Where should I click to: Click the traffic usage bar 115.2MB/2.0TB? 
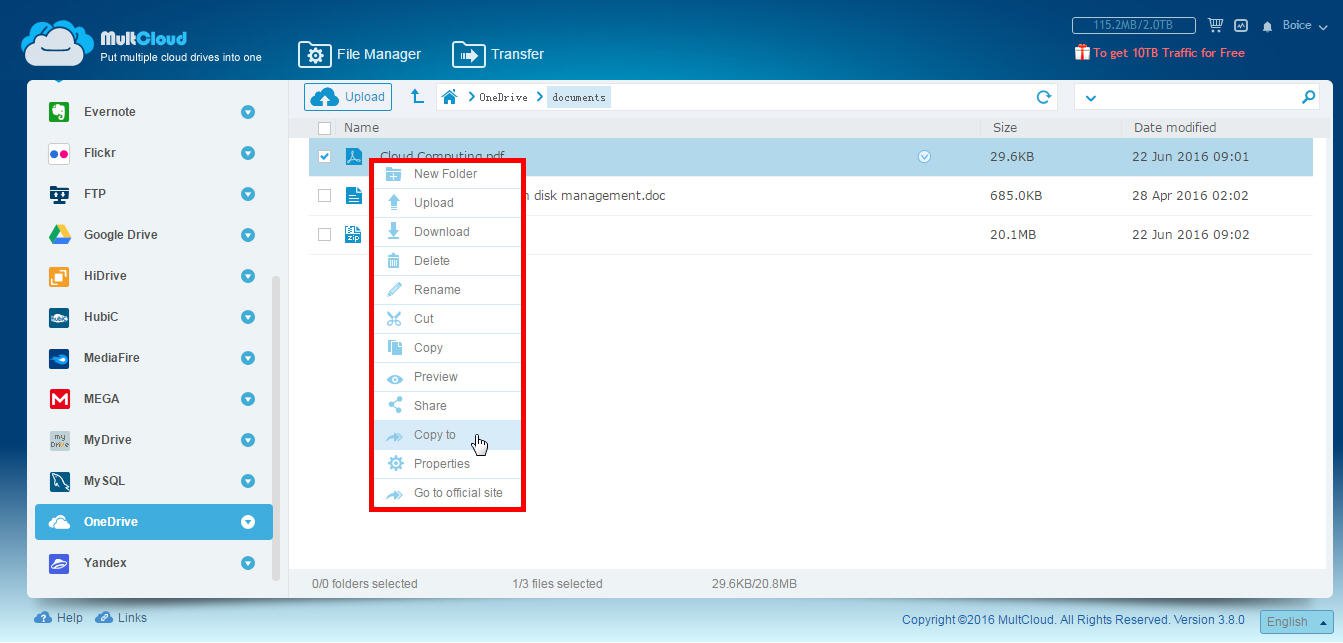click(1135, 25)
